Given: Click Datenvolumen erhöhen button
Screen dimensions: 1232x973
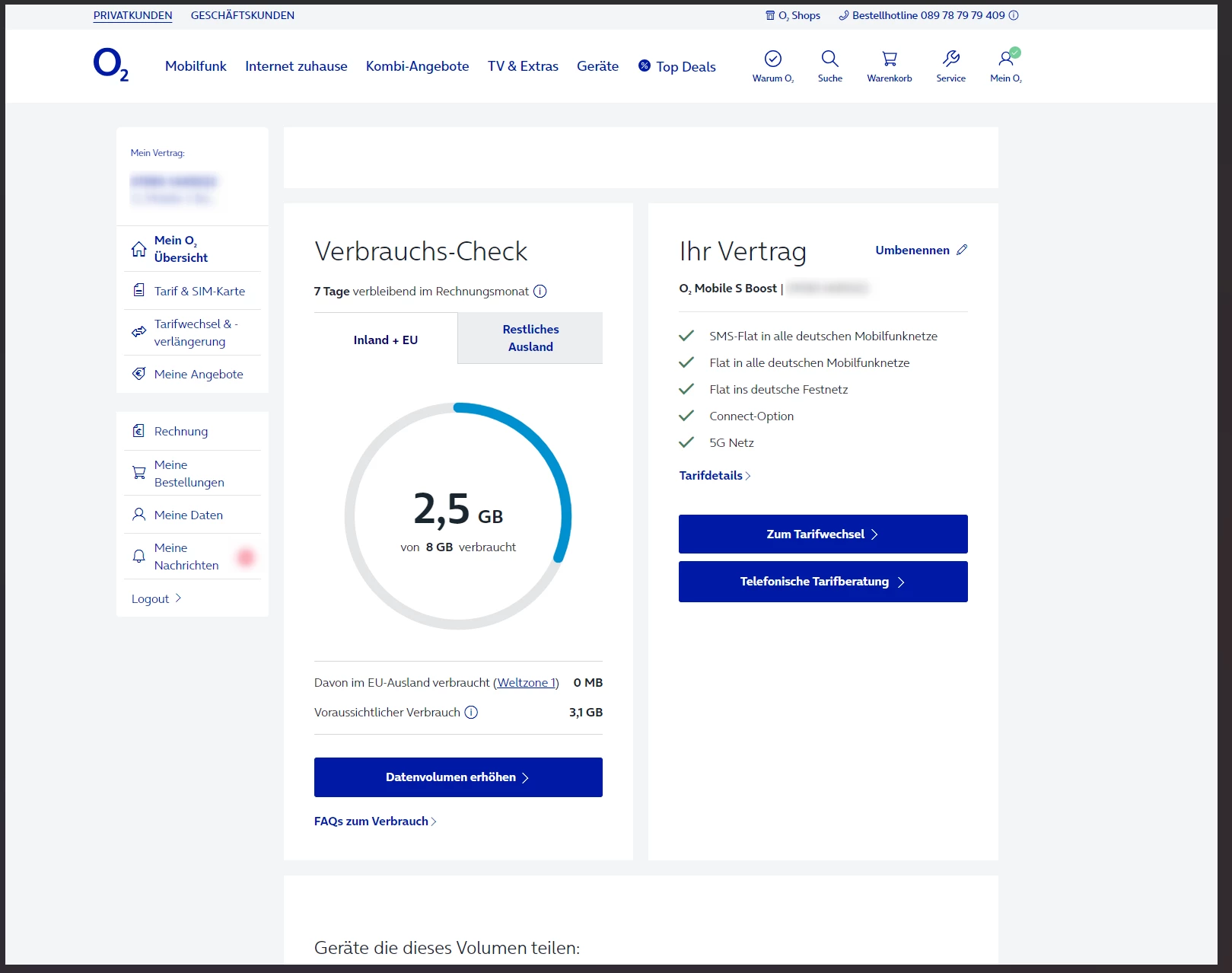Looking at the screenshot, I should (458, 777).
